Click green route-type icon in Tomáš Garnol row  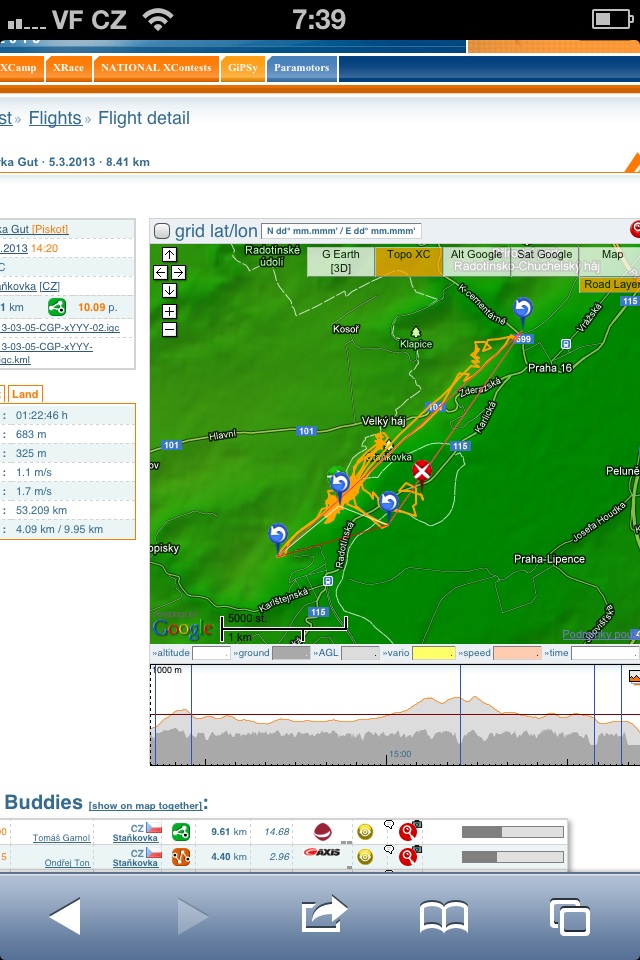181,832
